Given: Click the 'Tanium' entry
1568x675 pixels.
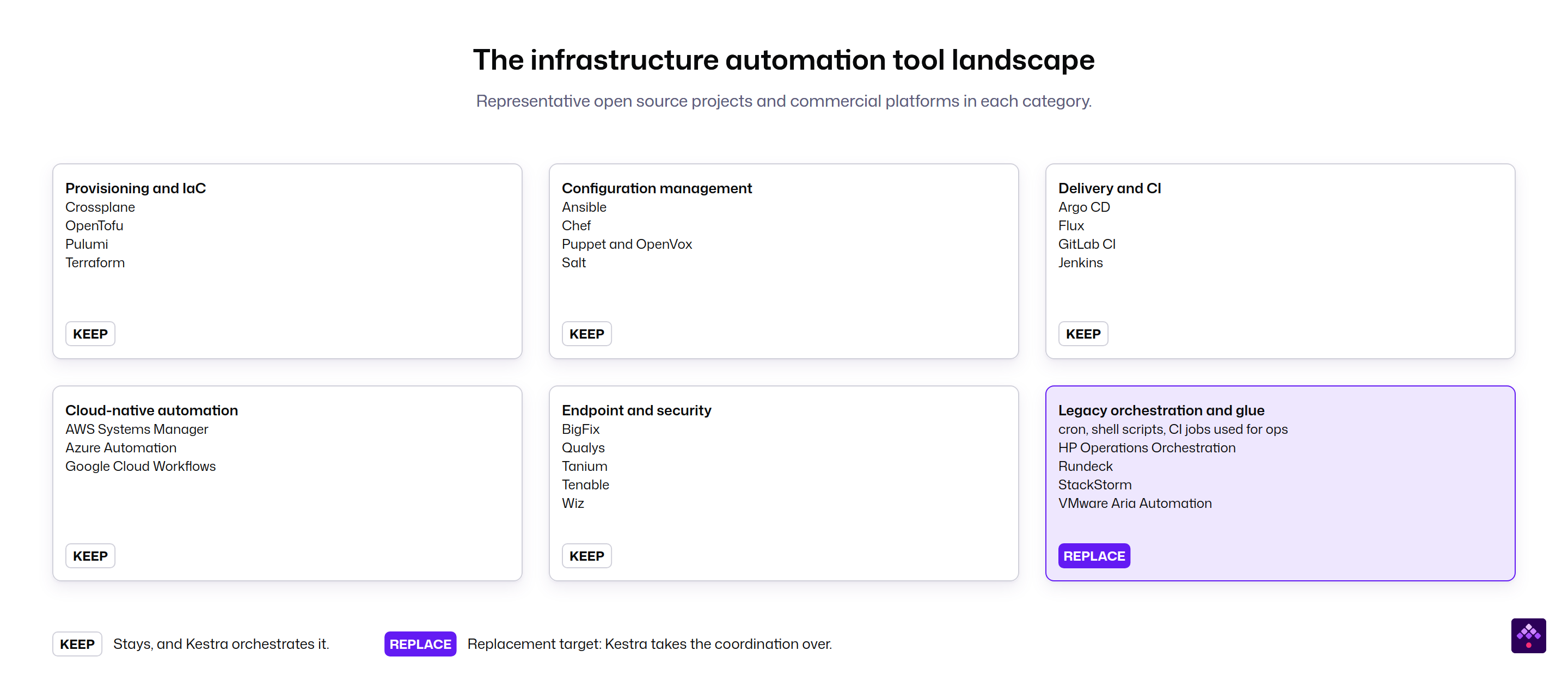Looking at the screenshot, I should (x=585, y=467).
